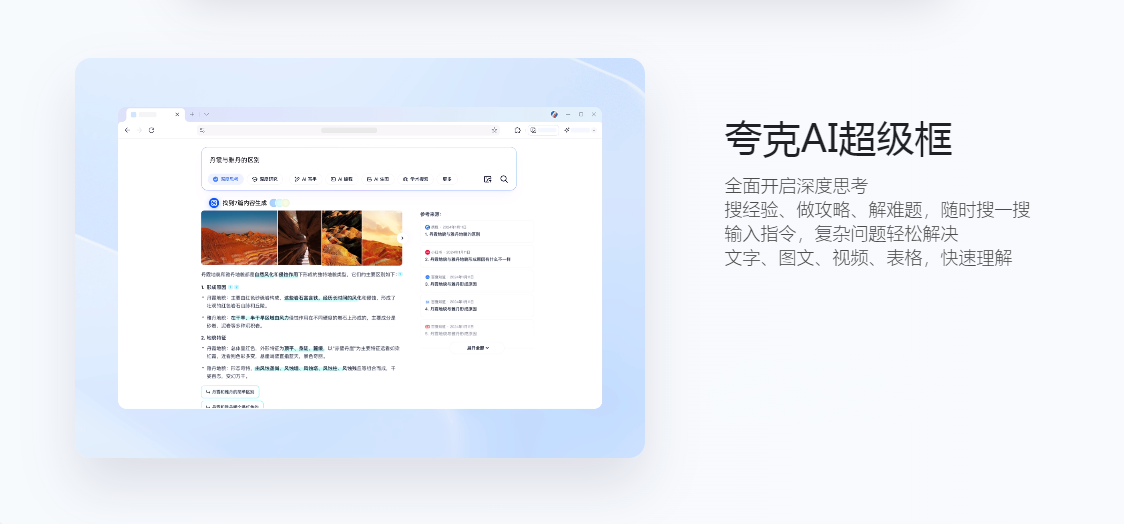Click the address bar URL field

(348, 130)
